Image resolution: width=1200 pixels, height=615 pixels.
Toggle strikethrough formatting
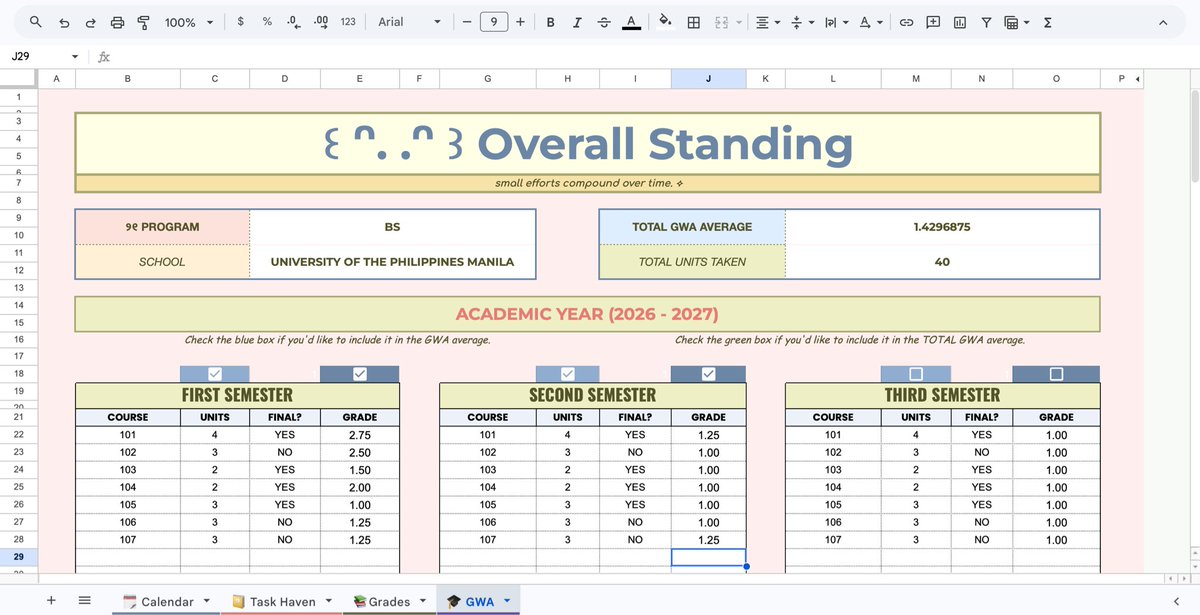pyautogui.click(x=604, y=22)
